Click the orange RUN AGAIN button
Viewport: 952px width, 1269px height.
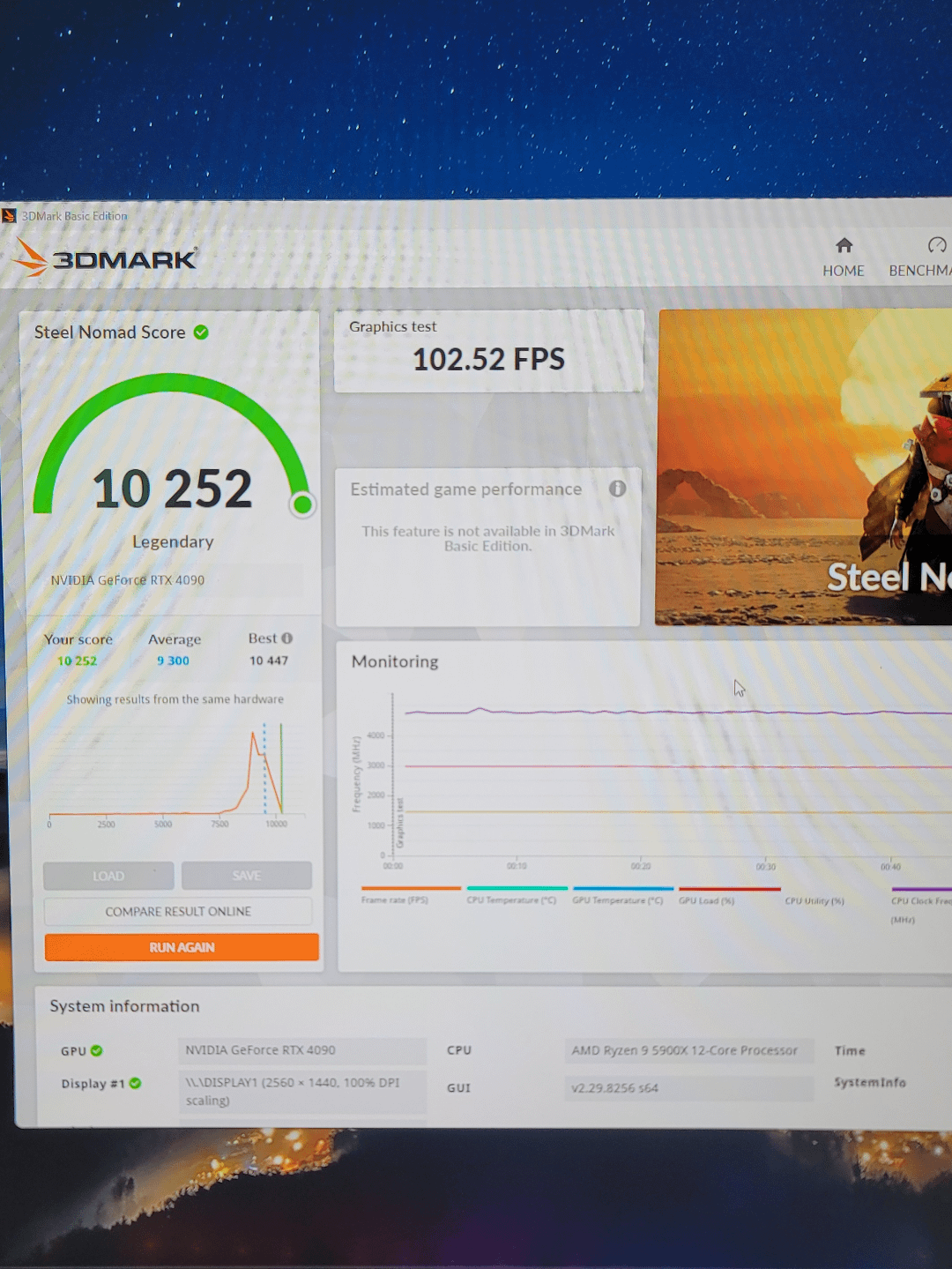182,947
